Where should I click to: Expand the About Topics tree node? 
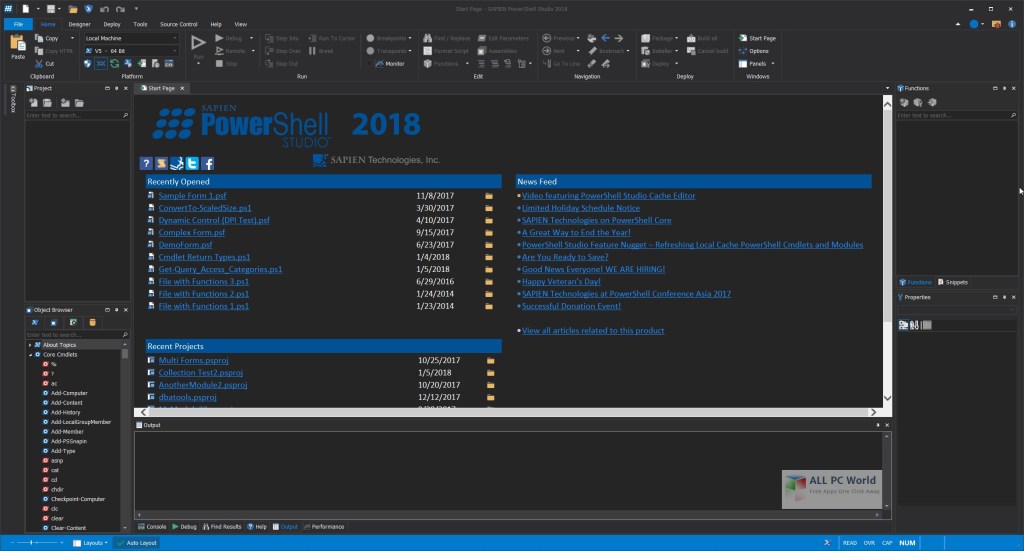coord(30,345)
